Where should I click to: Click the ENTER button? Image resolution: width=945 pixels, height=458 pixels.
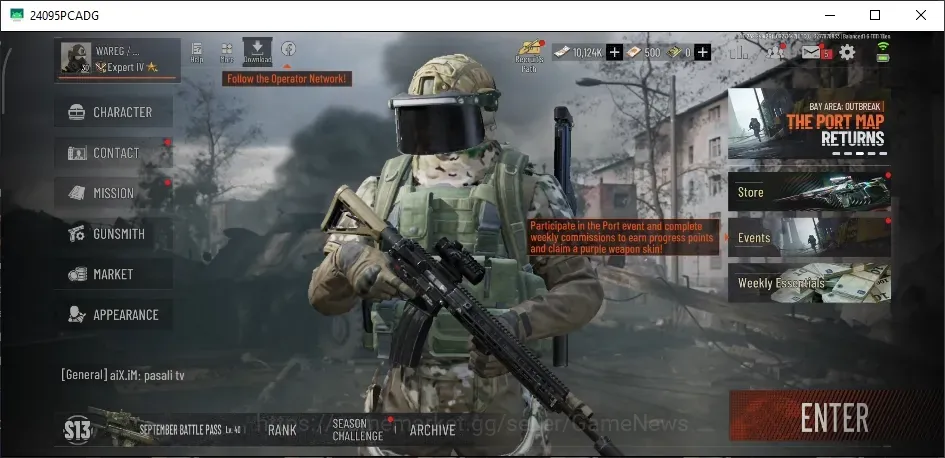pos(834,417)
